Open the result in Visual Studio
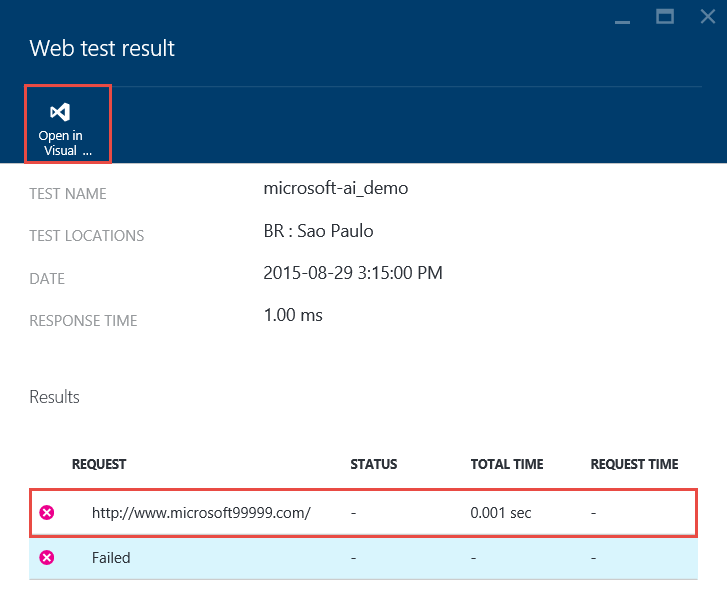This screenshot has height=599, width=727. (68, 124)
